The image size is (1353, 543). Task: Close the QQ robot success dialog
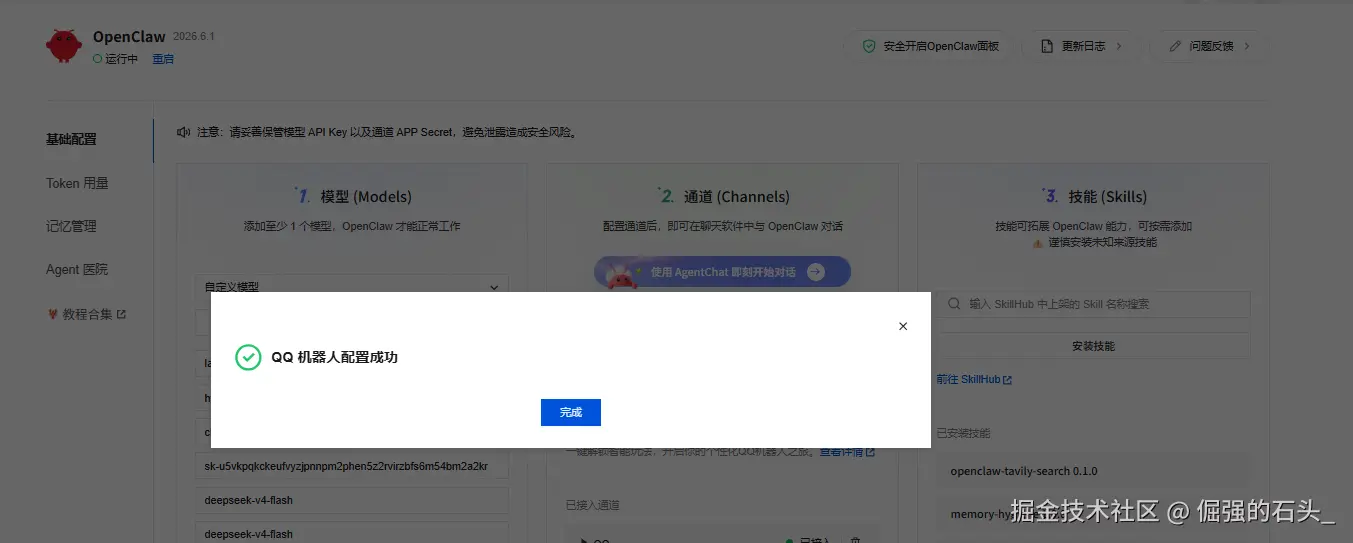[903, 326]
